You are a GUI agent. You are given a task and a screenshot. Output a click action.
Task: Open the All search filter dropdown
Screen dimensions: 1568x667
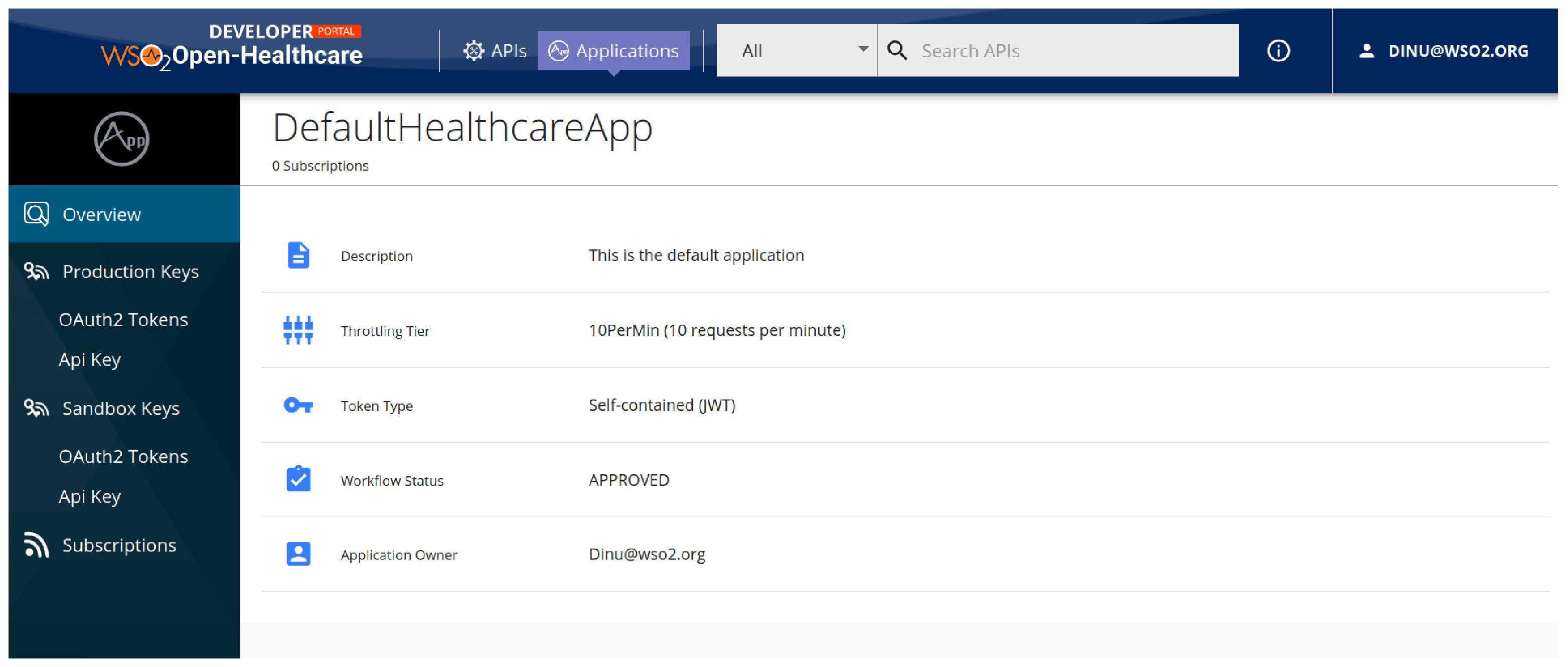796,51
